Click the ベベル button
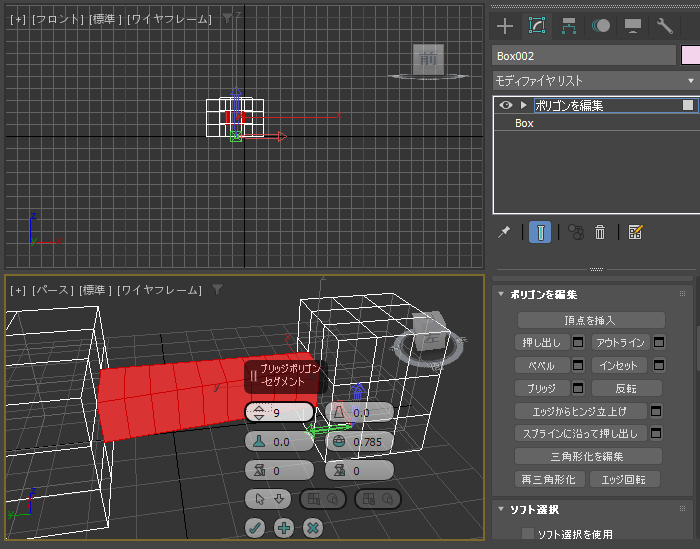Viewport: 700px width, 549px height. tap(542, 366)
